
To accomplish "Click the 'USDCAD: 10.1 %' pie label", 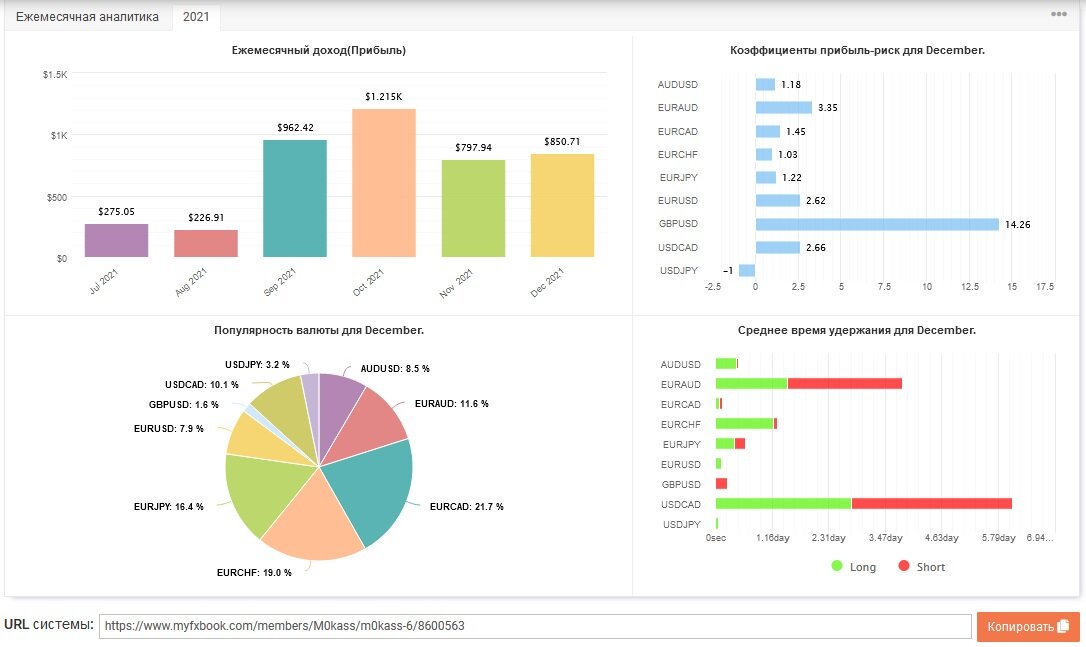I will (x=202, y=384).
